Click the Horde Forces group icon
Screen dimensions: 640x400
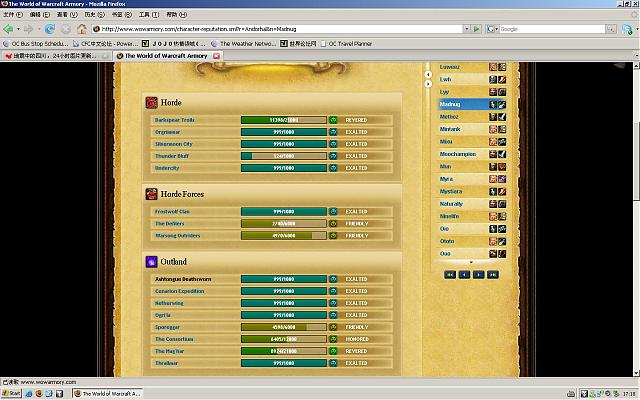pyautogui.click(x=151, y=194)
